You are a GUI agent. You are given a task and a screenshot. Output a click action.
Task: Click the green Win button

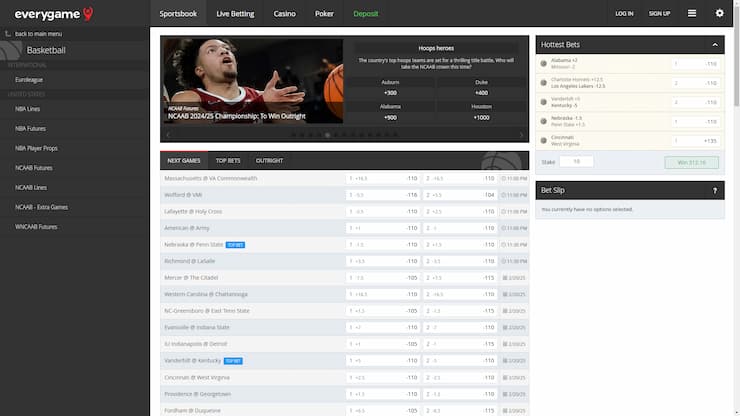(x=691, y=162)
